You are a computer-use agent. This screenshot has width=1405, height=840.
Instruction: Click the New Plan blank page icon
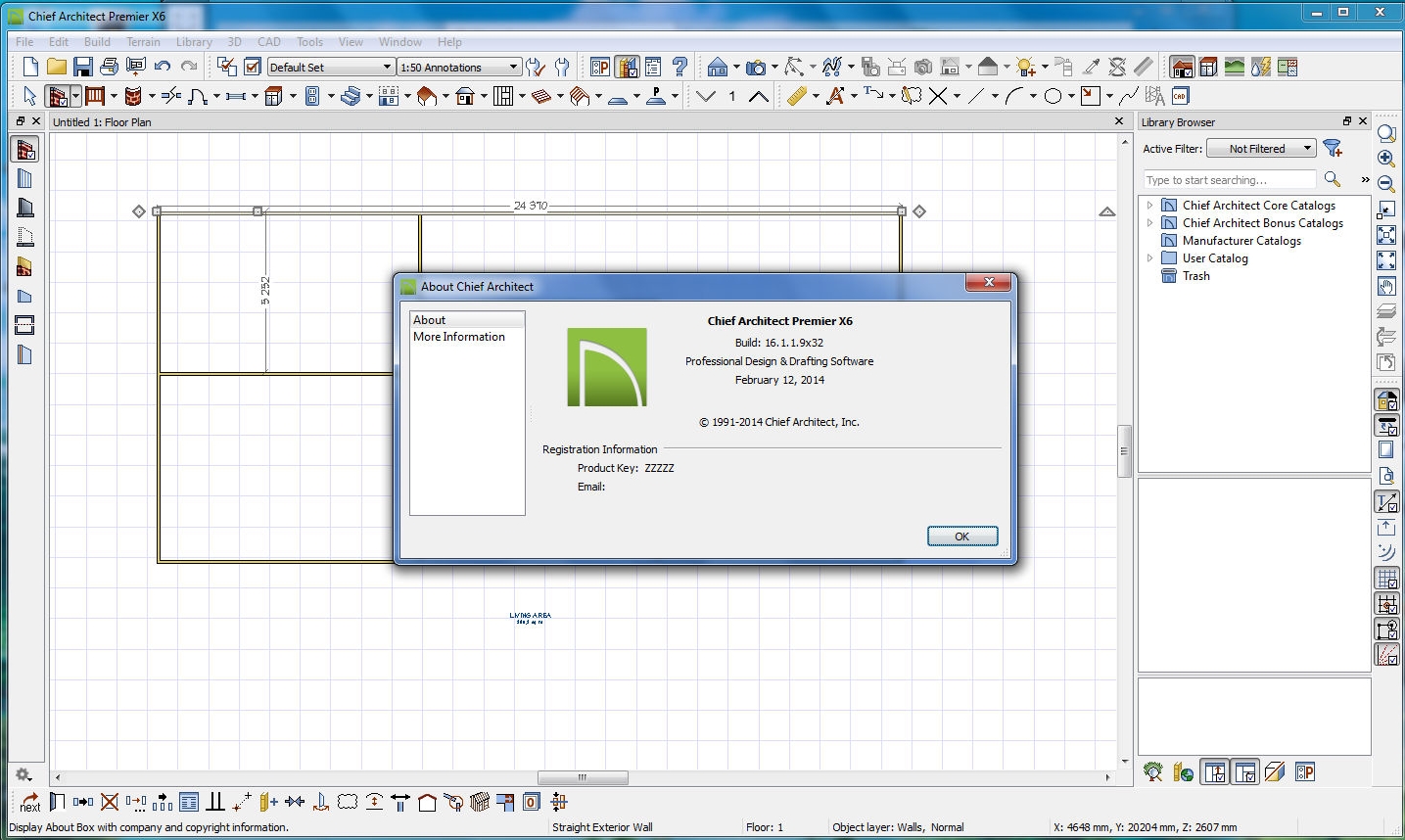[30, 67]
